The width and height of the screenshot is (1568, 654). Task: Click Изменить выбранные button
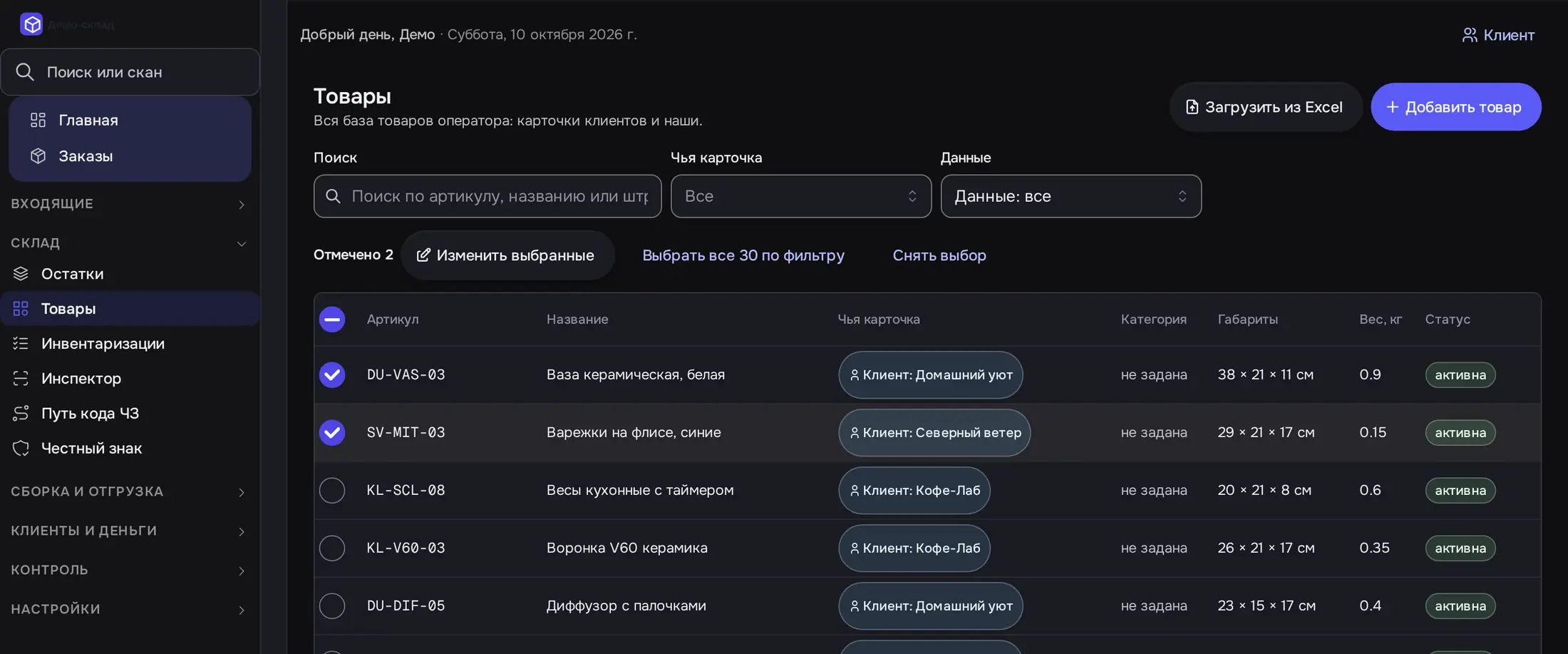pyautogui.click(x=507, y=255)
